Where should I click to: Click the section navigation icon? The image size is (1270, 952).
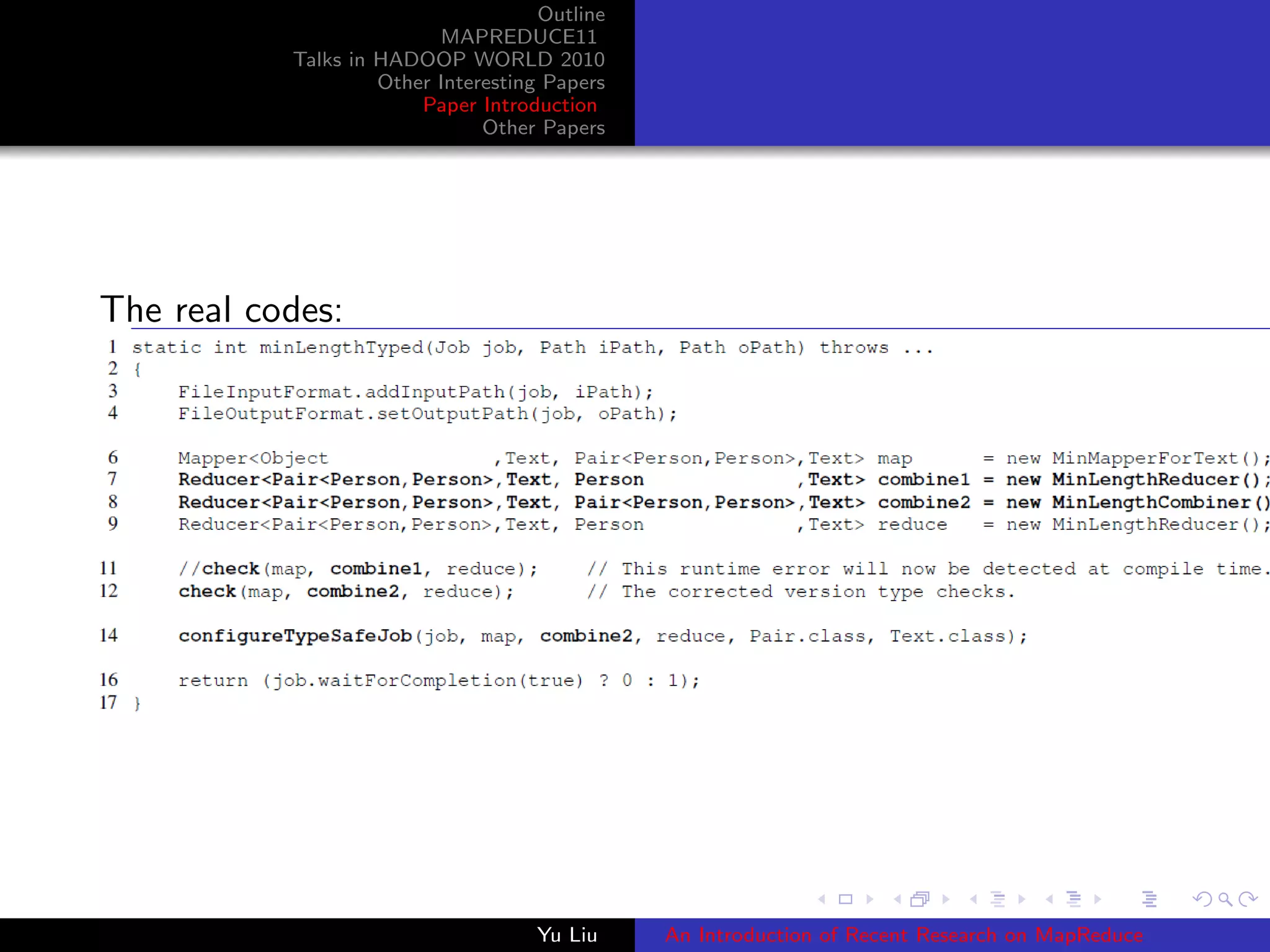click(1073, 899)
